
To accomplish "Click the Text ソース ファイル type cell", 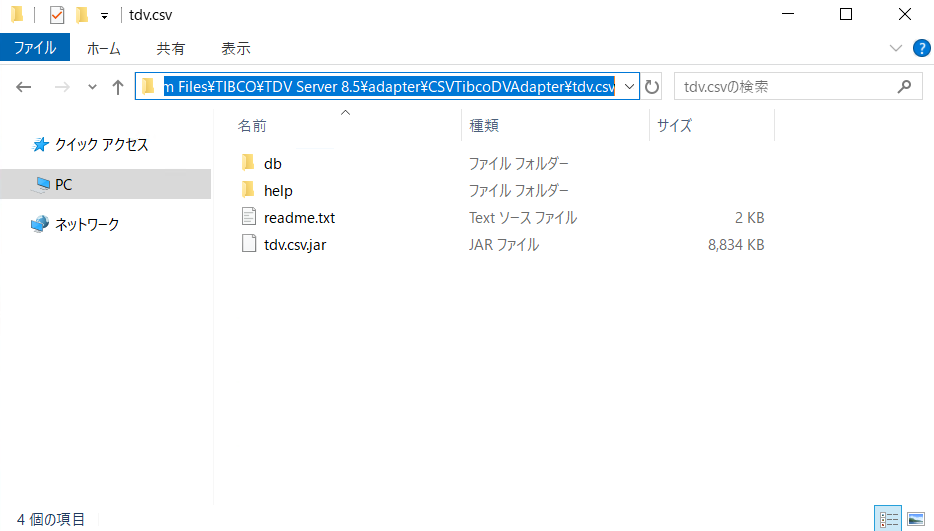I will click(x=522, y=218).
